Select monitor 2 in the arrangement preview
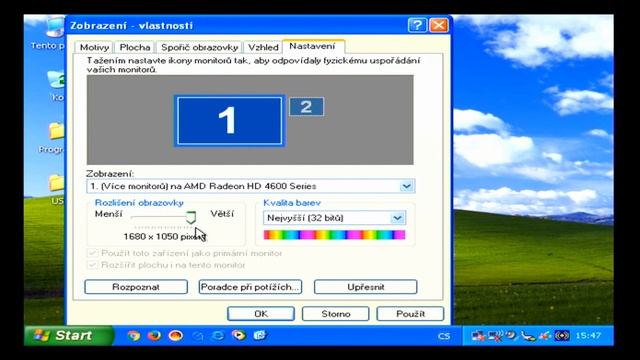The width and height of the screenshot is (640, 360). point(307,107)
